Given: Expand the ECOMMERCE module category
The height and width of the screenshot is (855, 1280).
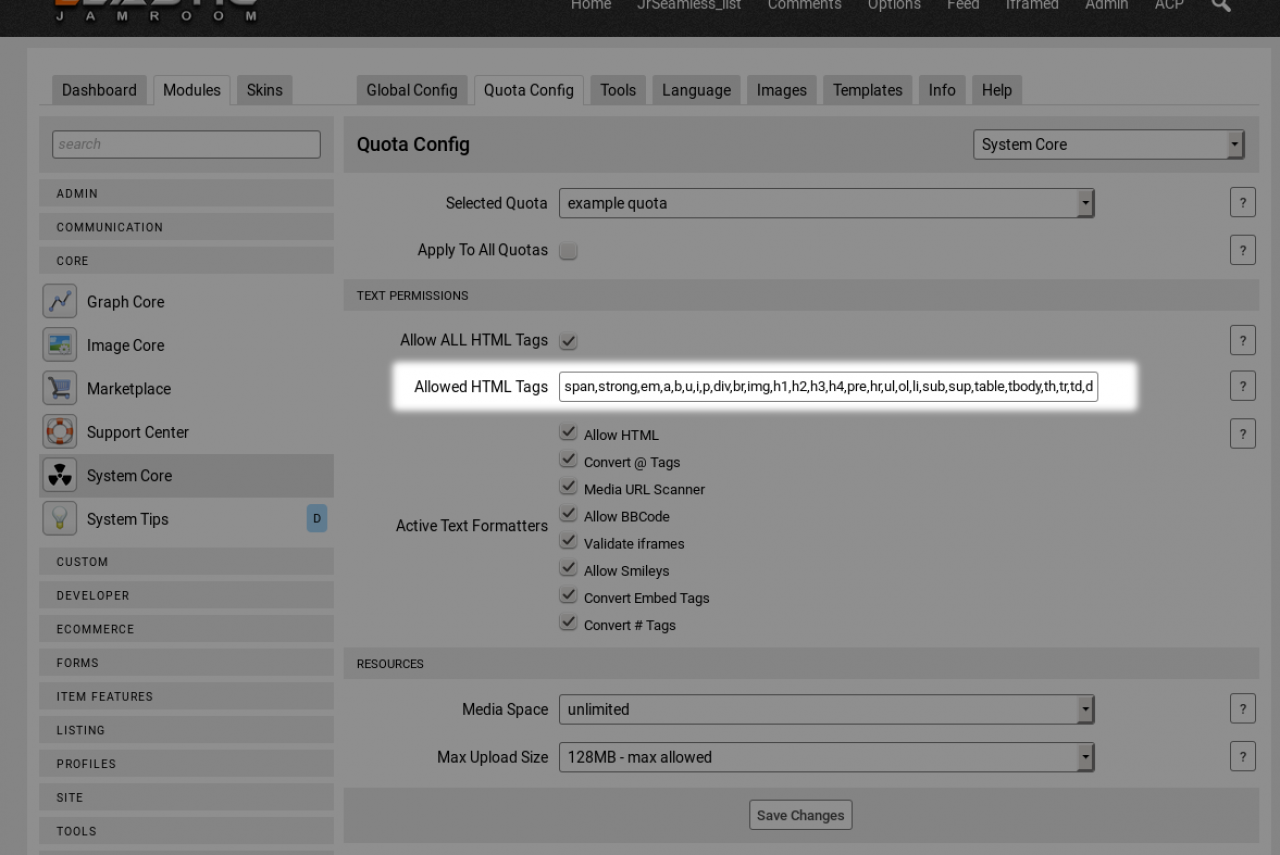Looking at the screenshot, I should click(x=186, y=629).
